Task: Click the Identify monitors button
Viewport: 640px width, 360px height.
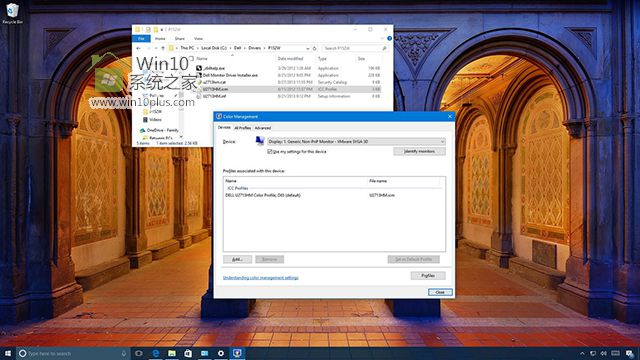Action: pos(419,151)
